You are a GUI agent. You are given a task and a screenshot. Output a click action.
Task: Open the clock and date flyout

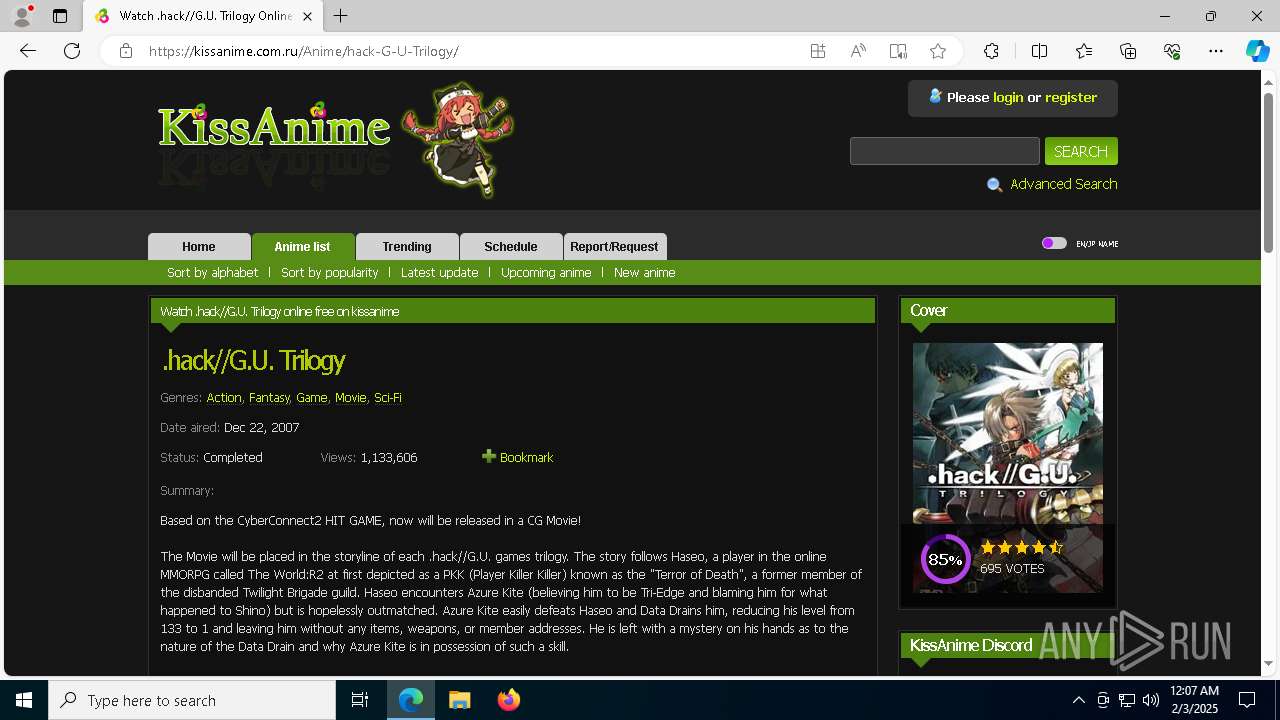pyautogui.click(x=1194, y=700)
